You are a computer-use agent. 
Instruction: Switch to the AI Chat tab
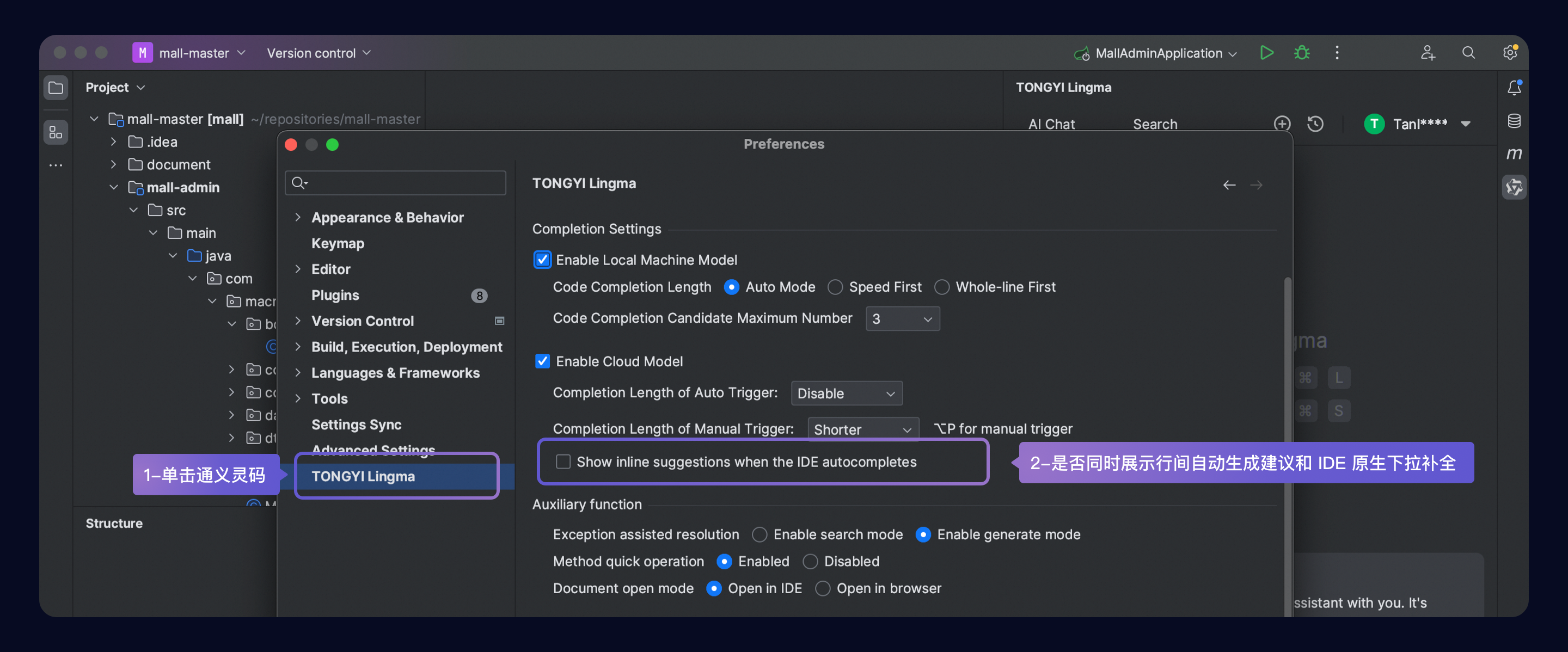pyautogui.click(x=1051, y=124)
